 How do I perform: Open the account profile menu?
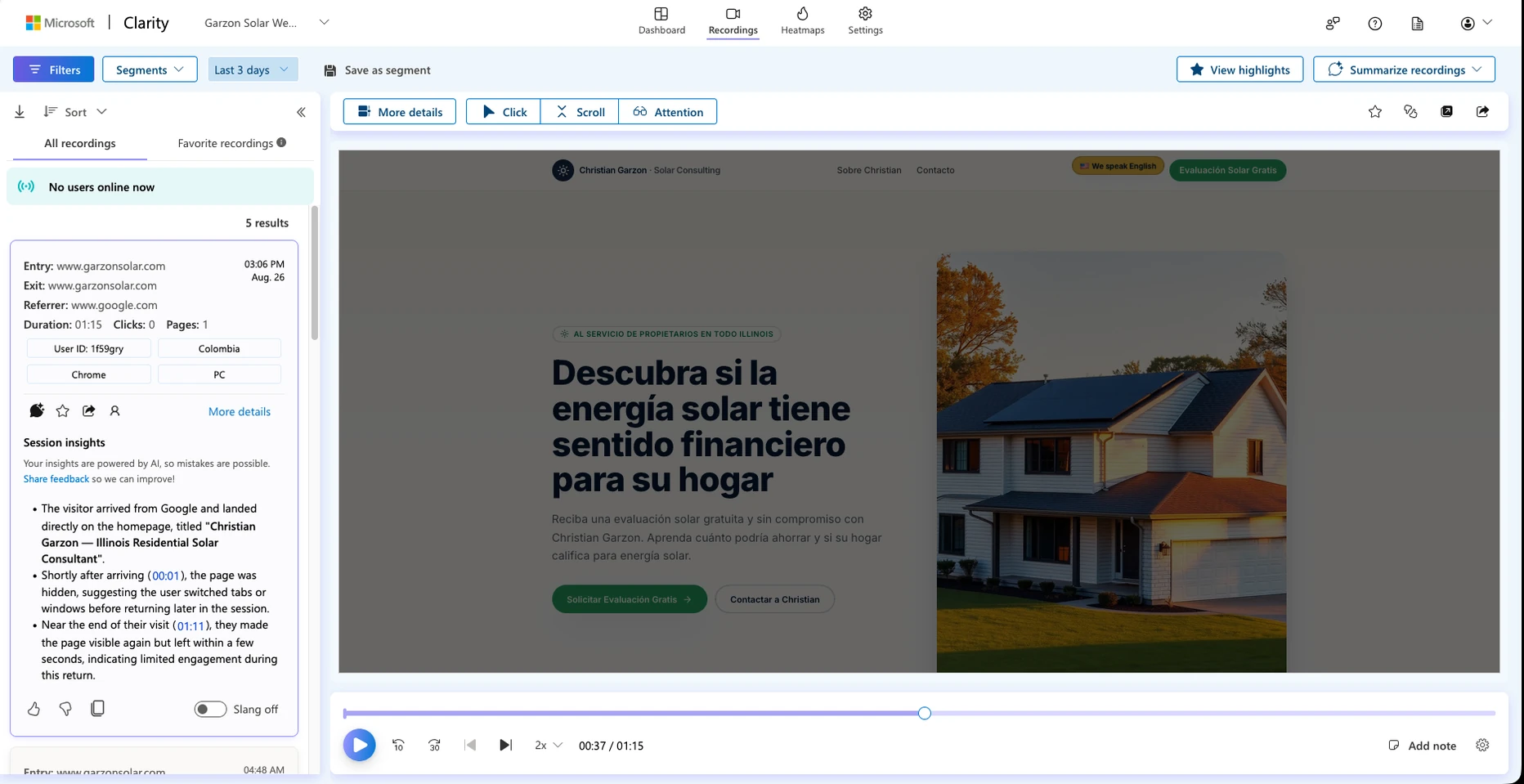point(1476,23)
